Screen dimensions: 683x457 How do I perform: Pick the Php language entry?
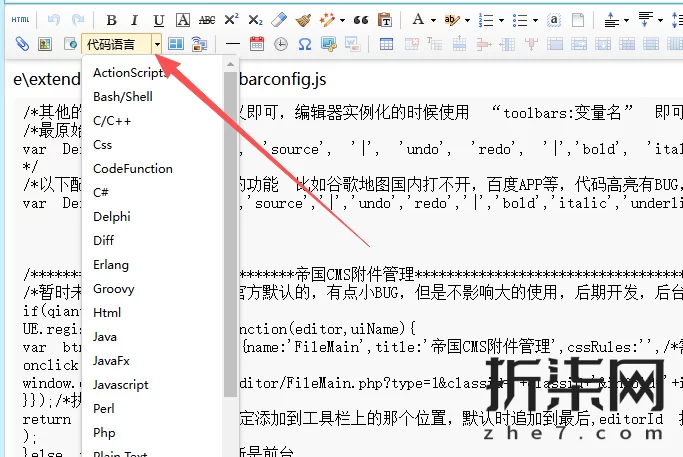click(x=153, y=432)
